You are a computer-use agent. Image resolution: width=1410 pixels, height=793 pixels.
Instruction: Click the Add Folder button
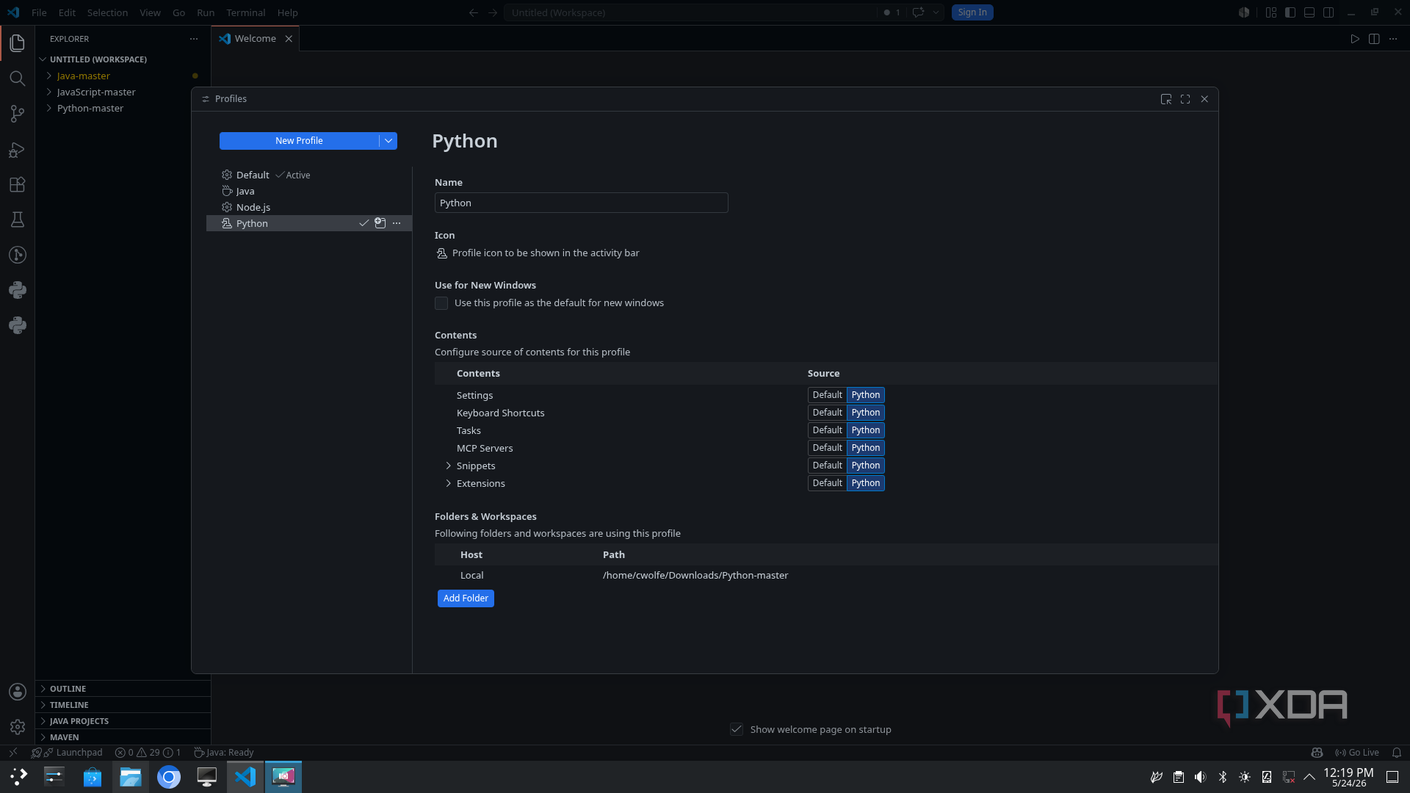(466, 598)
